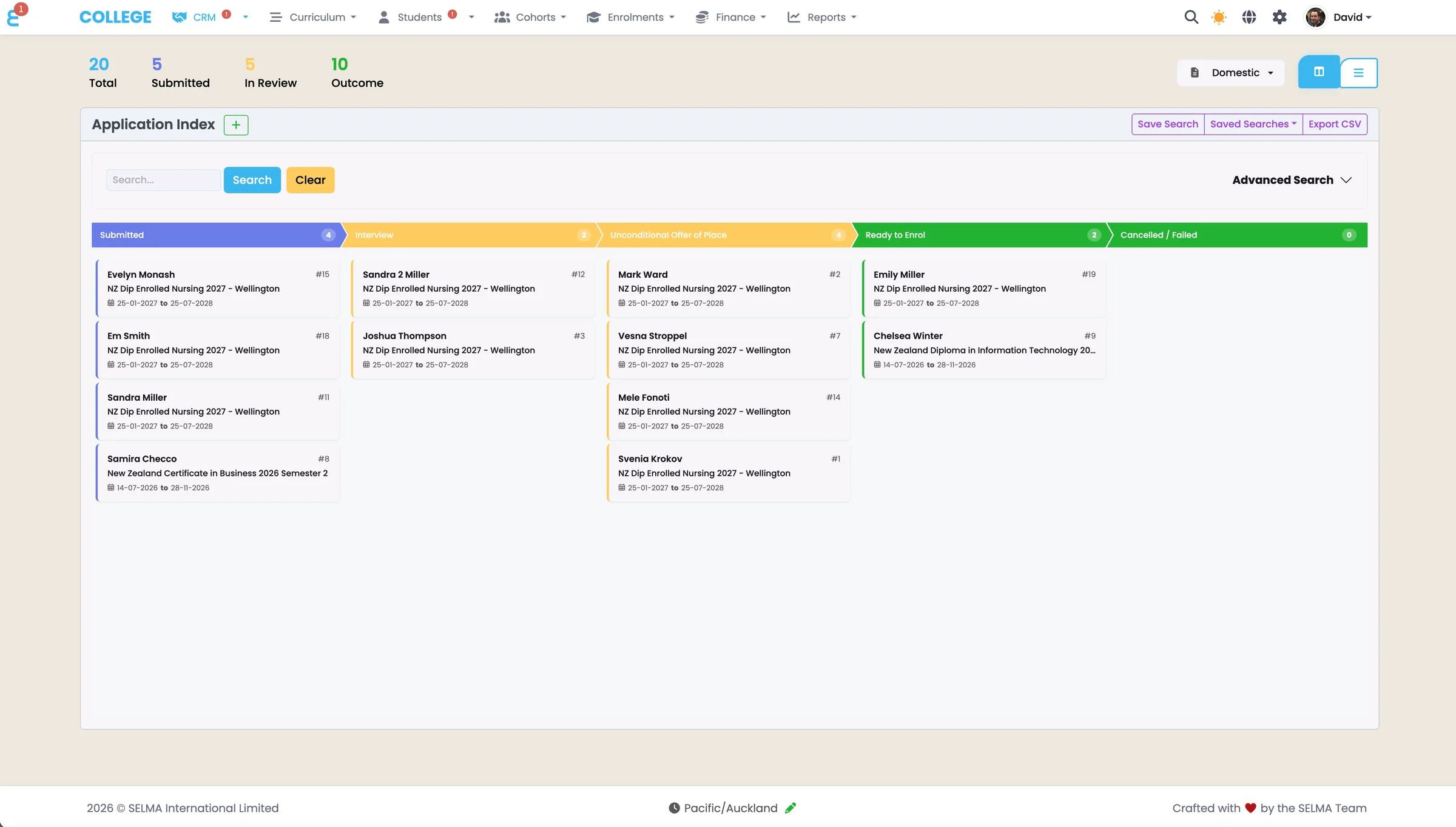Open the Domestic application type dropdown
Screen dimensions: 1456x827
click(1231, 73)
